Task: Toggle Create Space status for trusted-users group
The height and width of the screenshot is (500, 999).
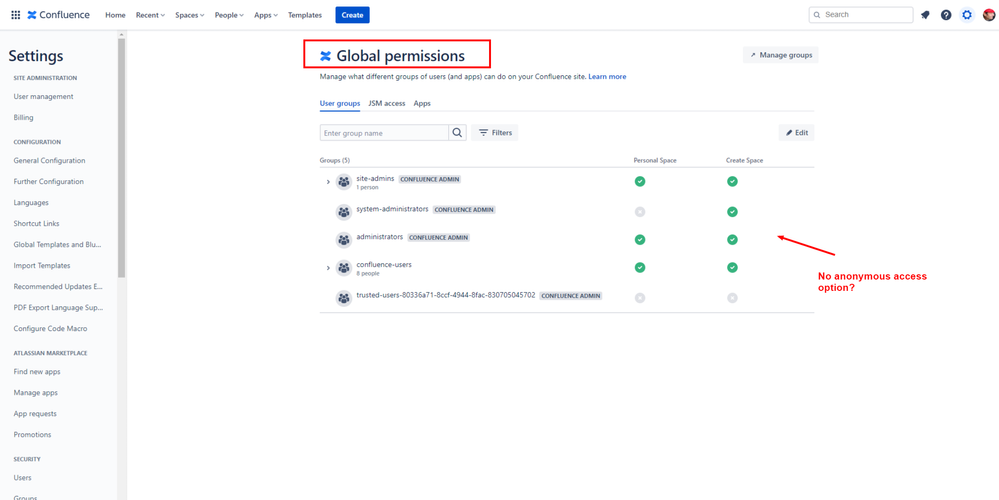Action: coord(733,297)
